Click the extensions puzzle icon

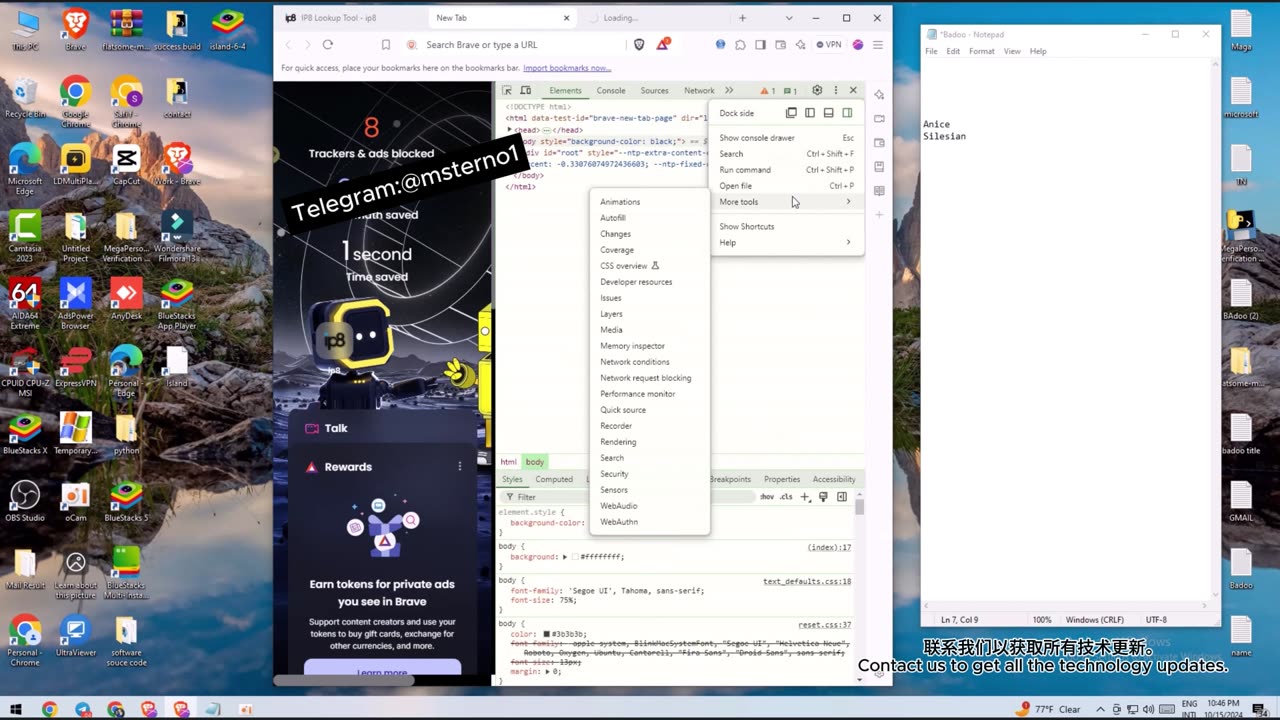coord(741,44)
